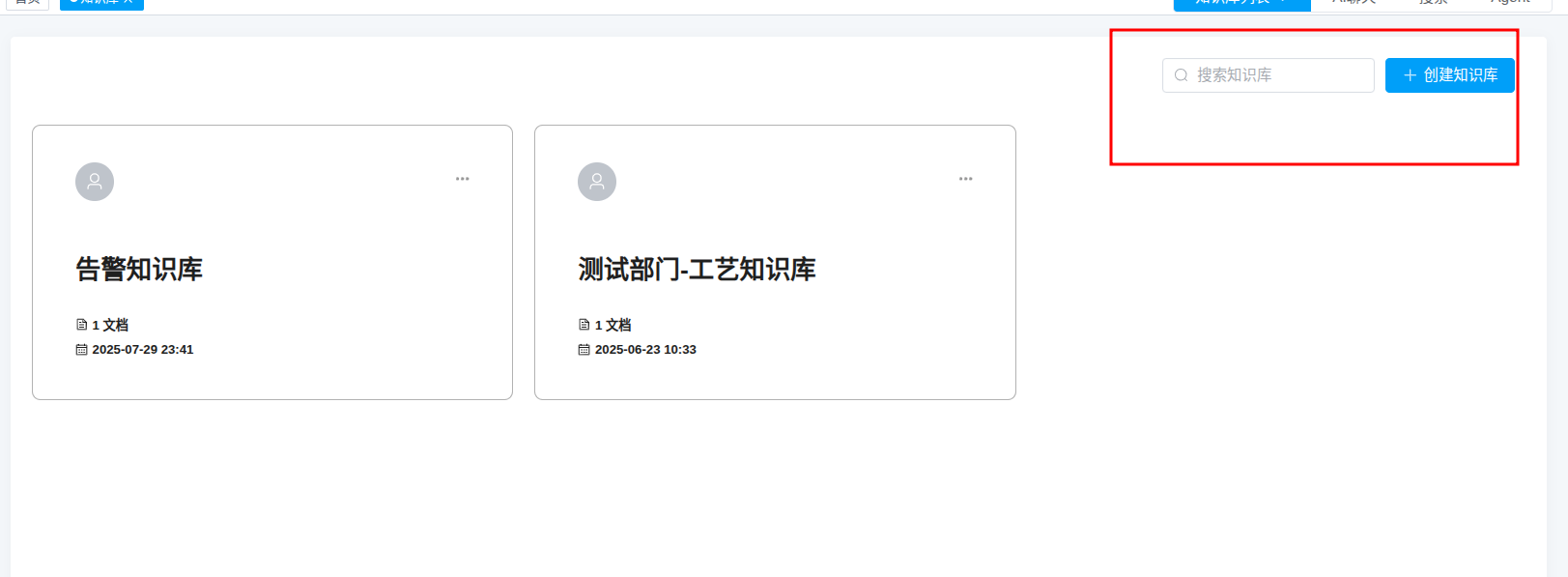
Task: Open the 告警知识库 title
Action: click(x=139, y=270)
